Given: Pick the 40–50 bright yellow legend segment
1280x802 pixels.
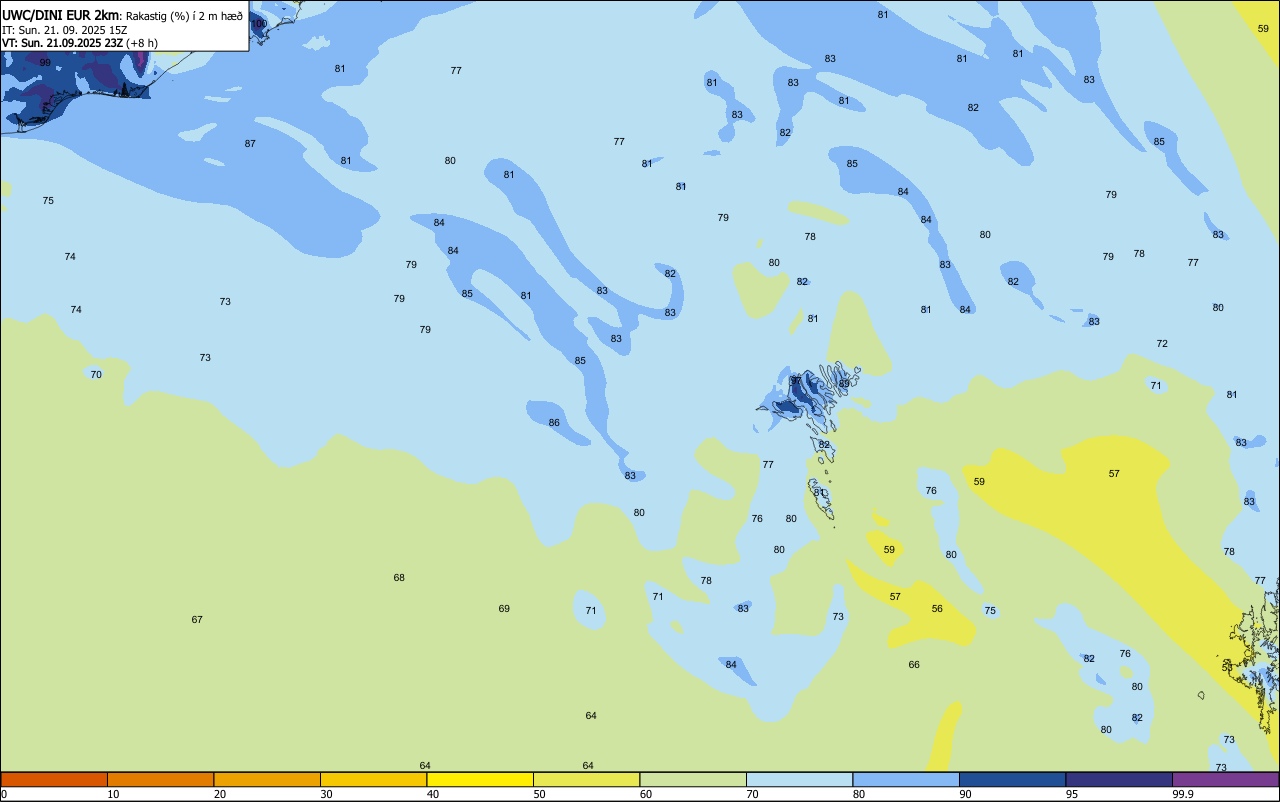Looking at the screenshot, I should click(480, 779).
